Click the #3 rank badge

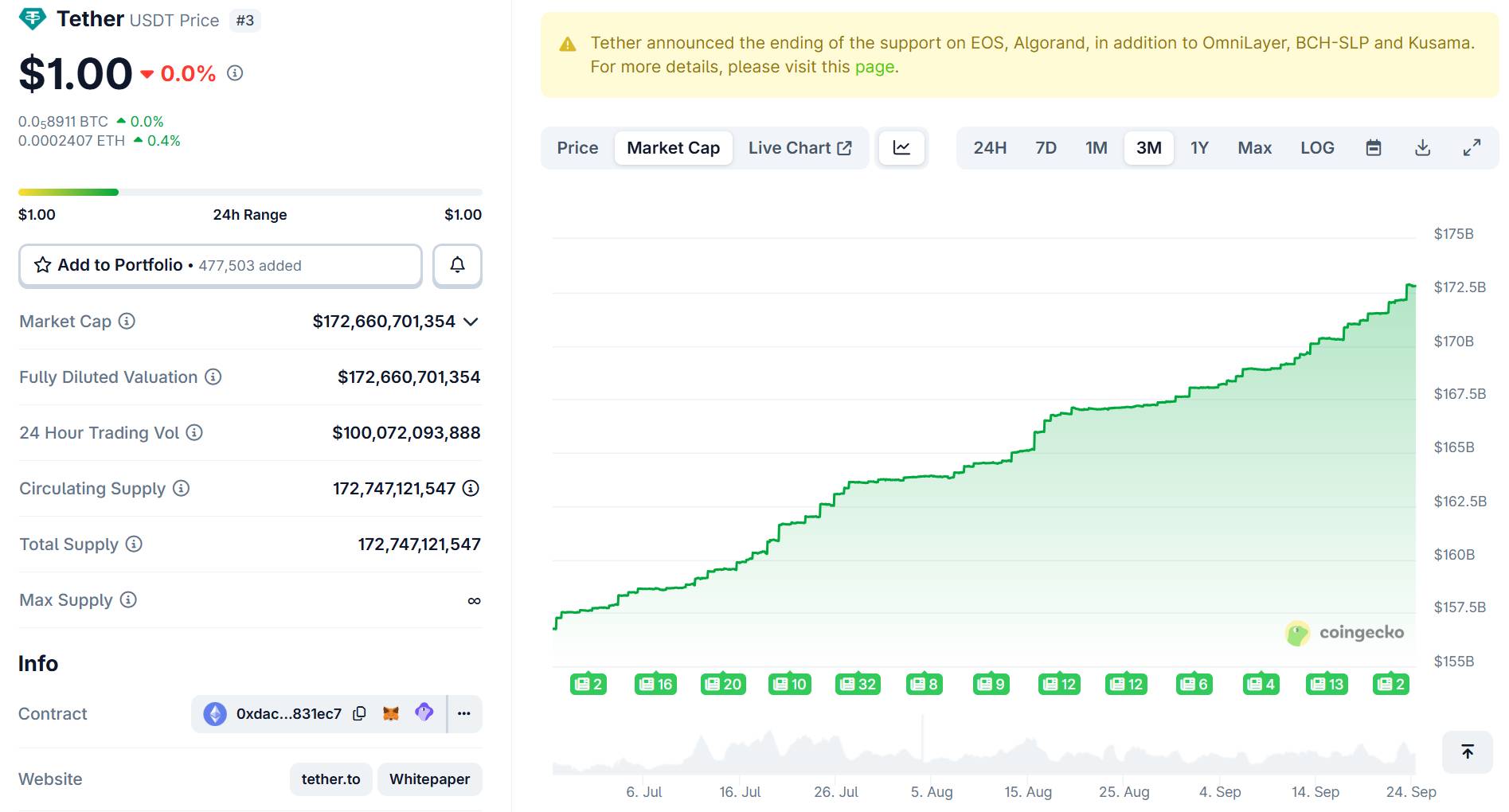click(x=245, y=20)
